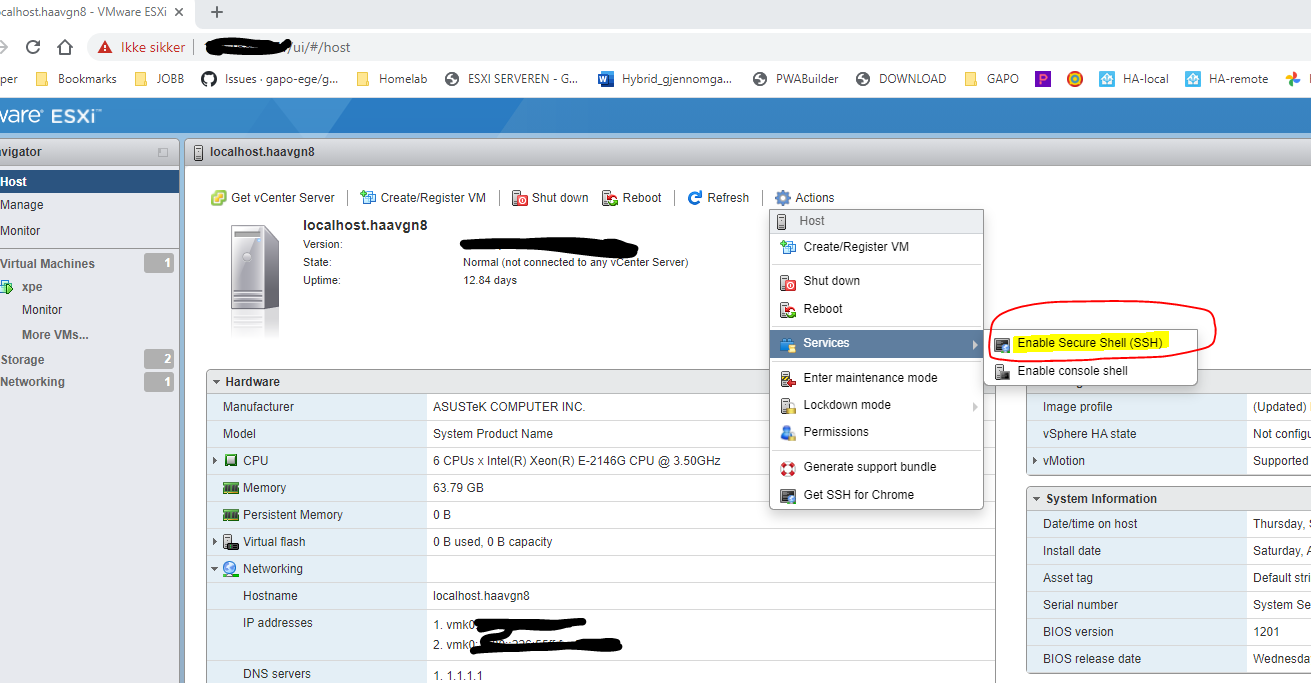
Task: Click the Get SSH for Chrome icon
Action: tap(788, 494)
